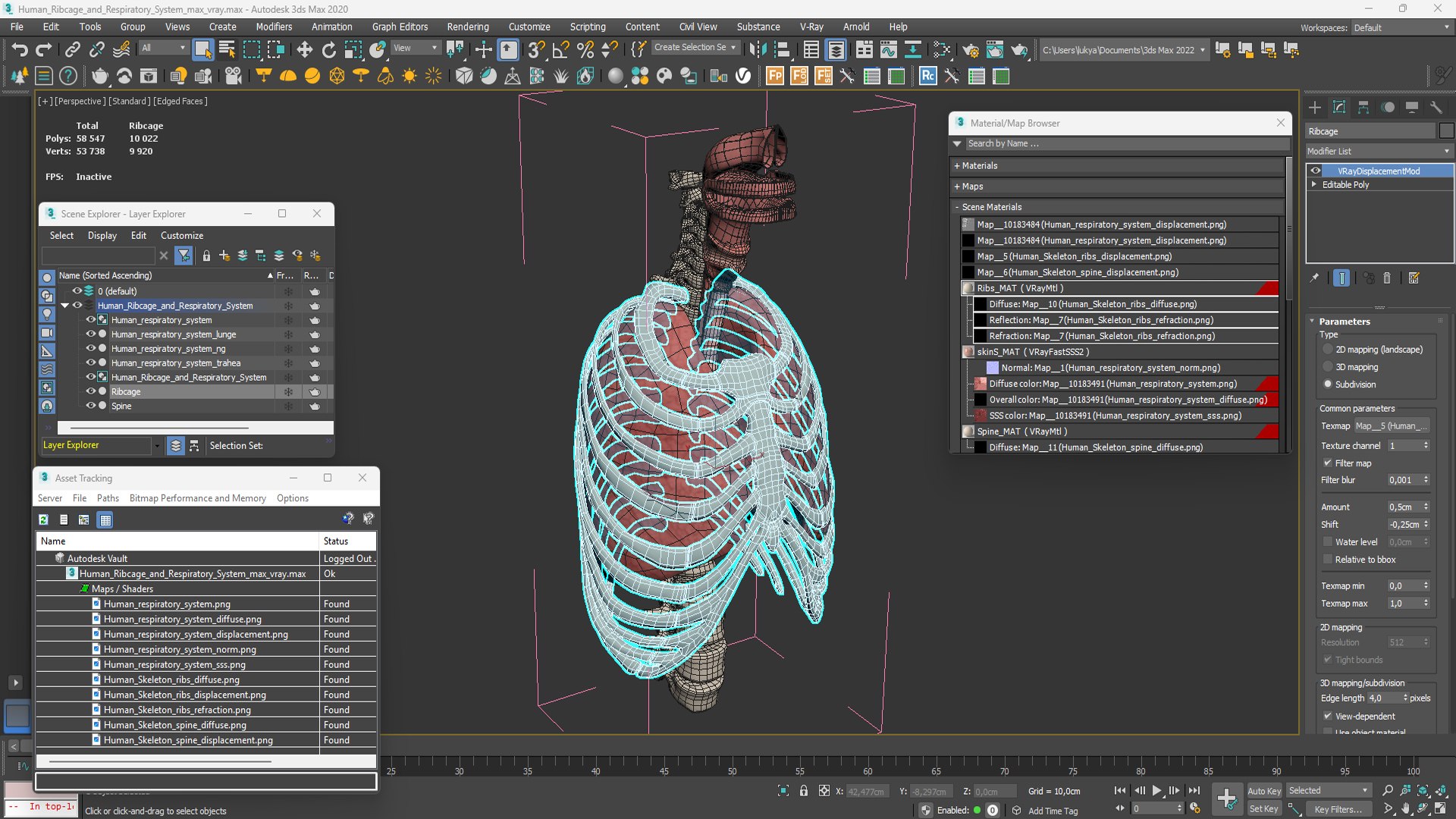Toggle Angle Snap icon
Screen dimensions: 1456x819
coord(561,50)
